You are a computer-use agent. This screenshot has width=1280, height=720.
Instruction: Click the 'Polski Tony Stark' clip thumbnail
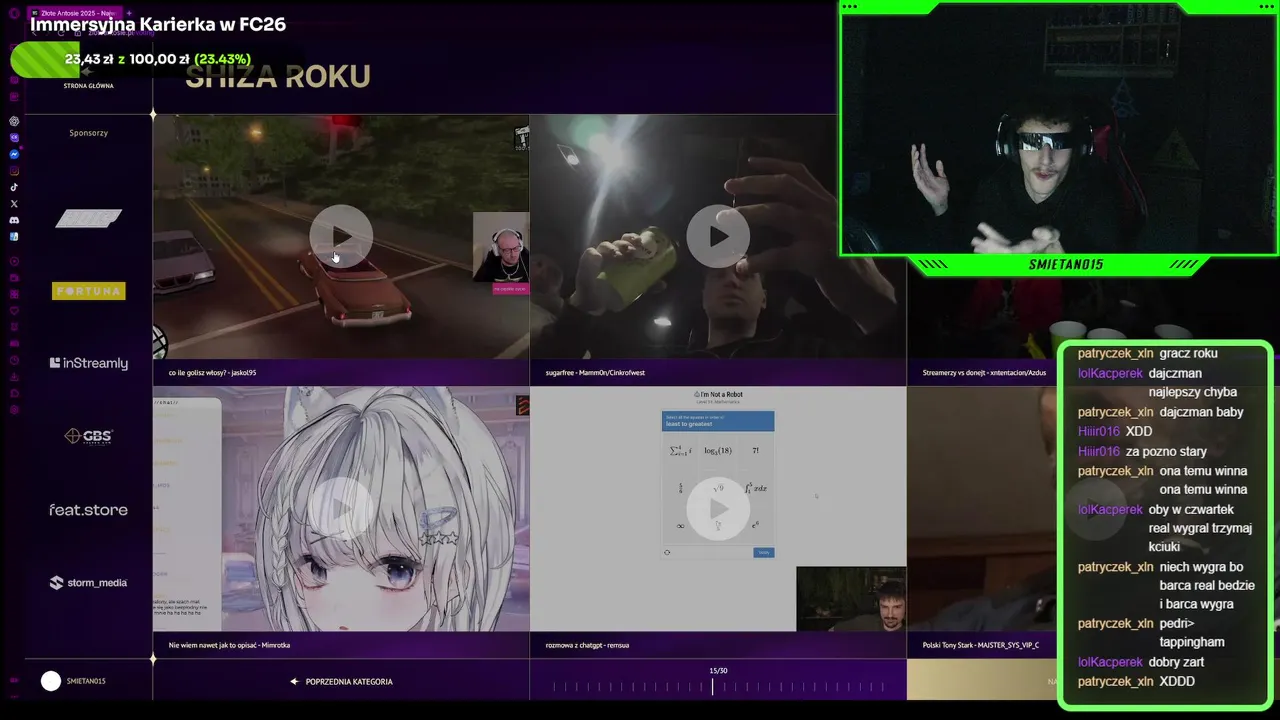point(982,509)
